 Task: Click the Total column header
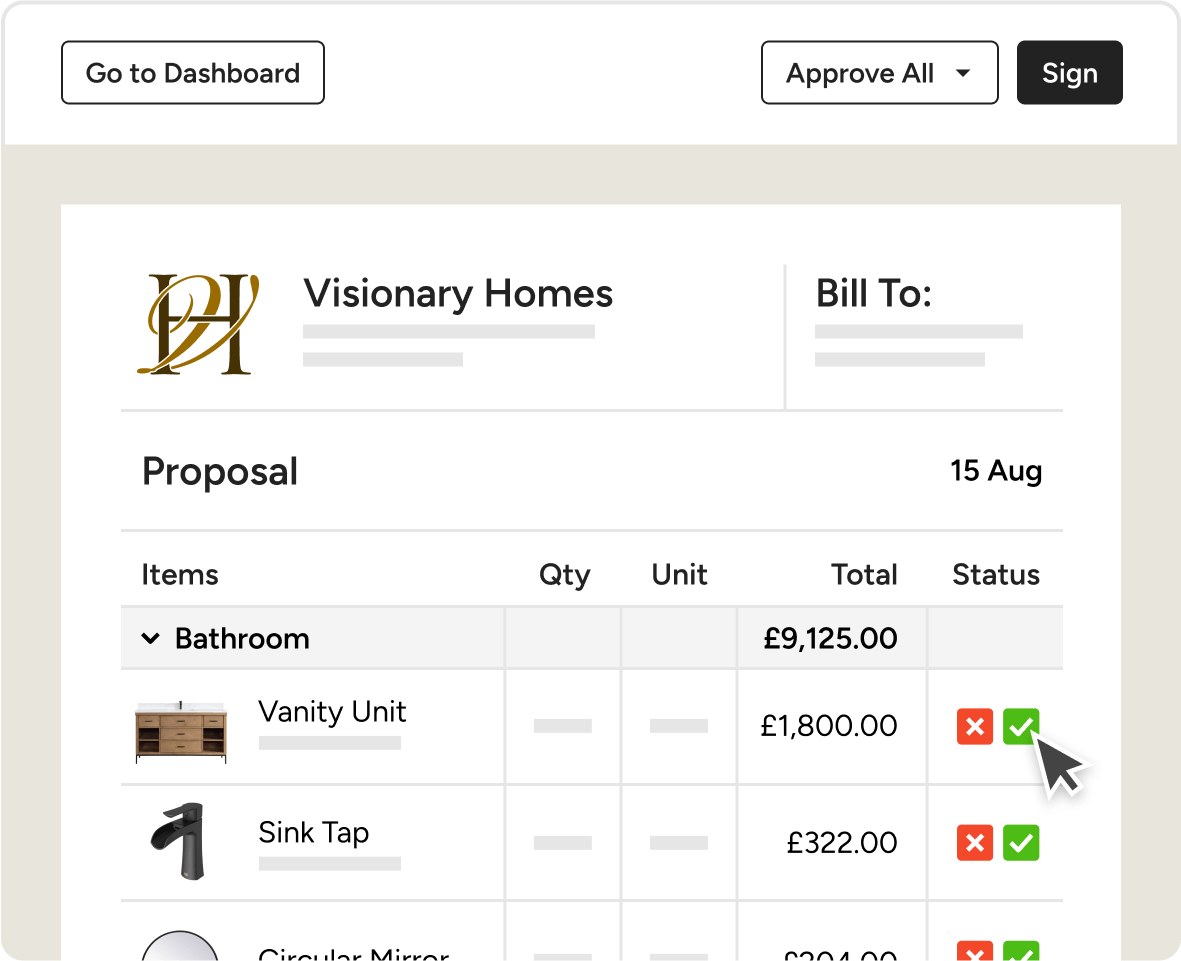pos(864,575)
